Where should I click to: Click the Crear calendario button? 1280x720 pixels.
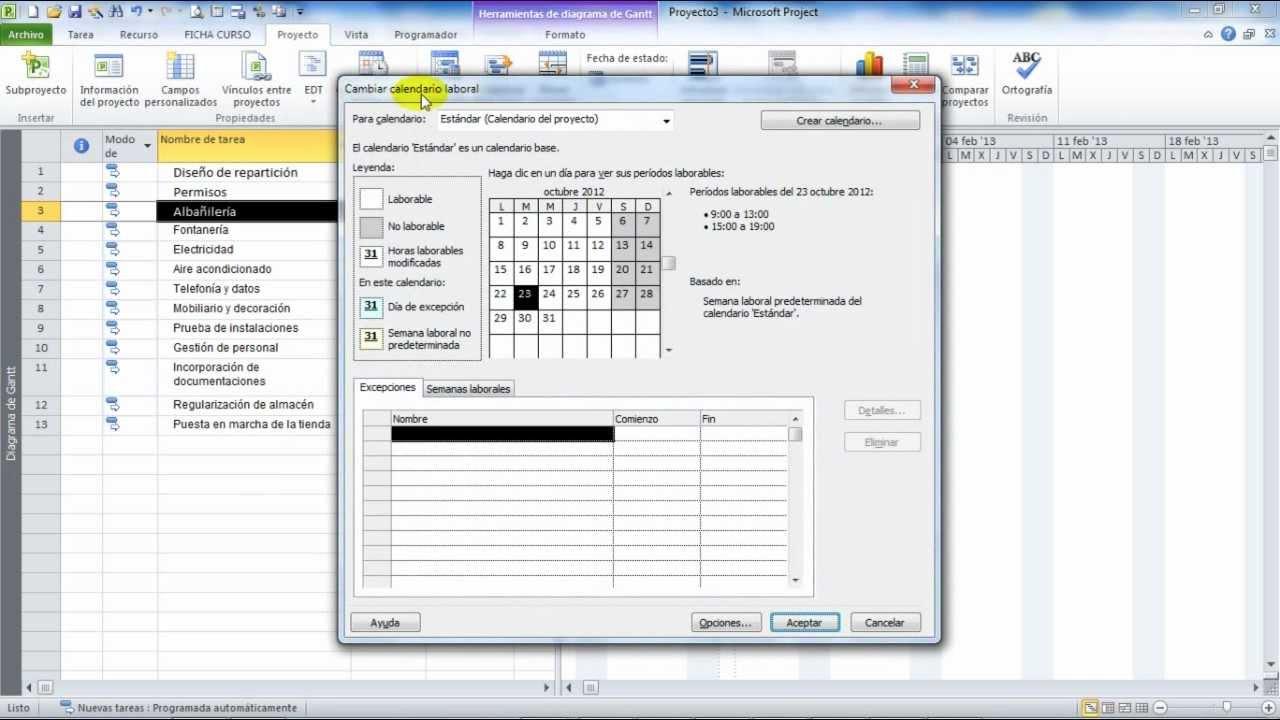point(840,121)
